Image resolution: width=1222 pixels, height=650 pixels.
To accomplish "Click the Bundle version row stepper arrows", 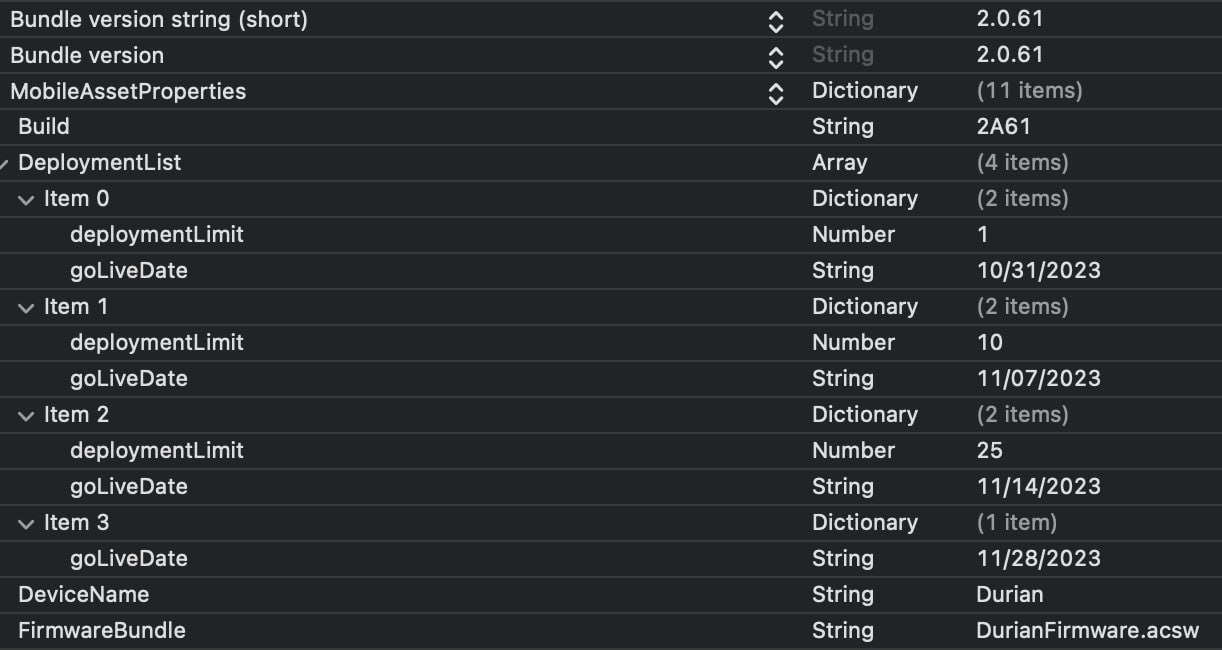I will point(776,56).
